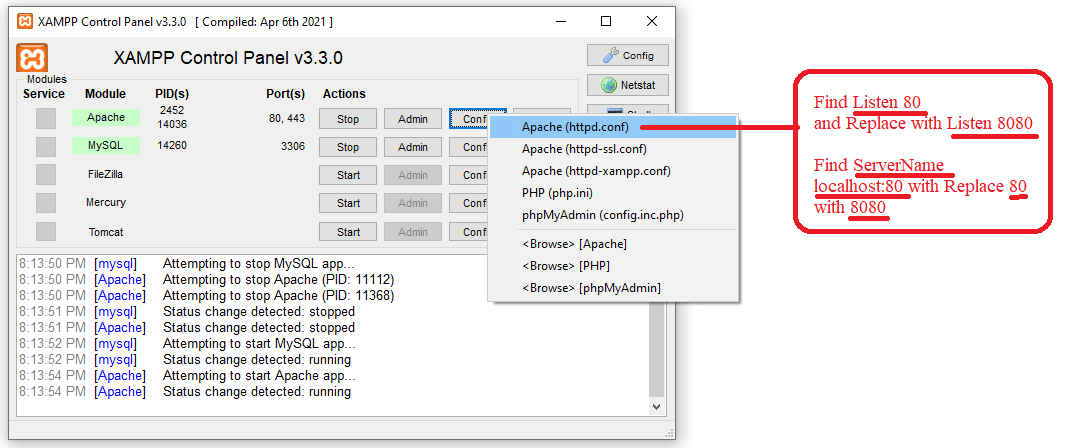The width and height of the screenshot is (1065, 448).
Task: Select Apache (httpd.conf) from the menu
Action: coord(613,127)
